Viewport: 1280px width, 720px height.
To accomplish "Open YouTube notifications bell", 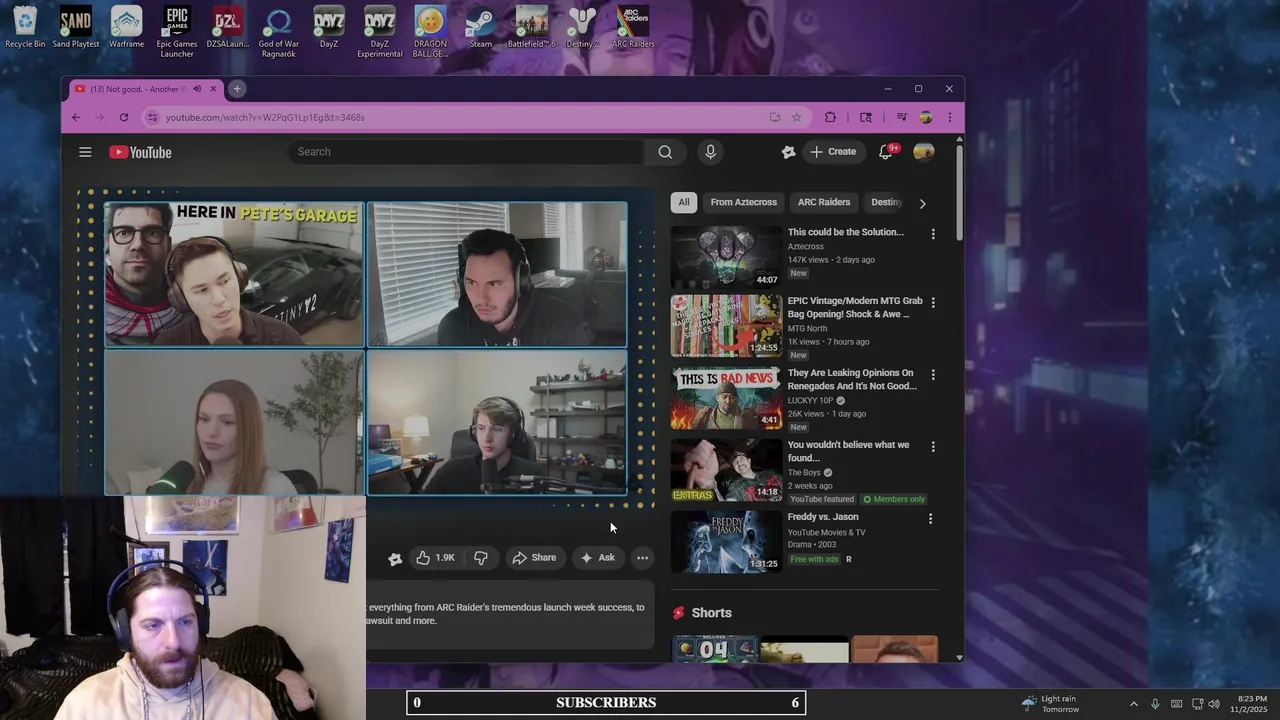I will point(886,152).
